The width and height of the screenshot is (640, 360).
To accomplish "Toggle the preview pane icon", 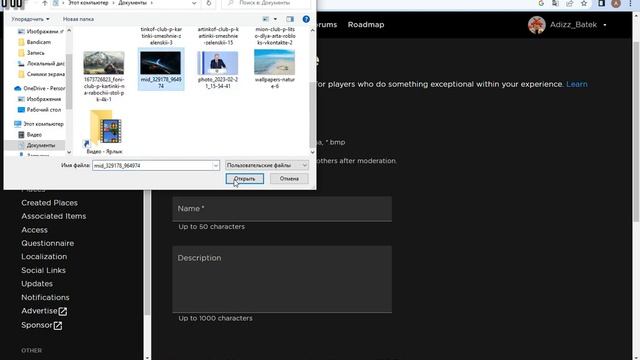I will coord(290,19).
